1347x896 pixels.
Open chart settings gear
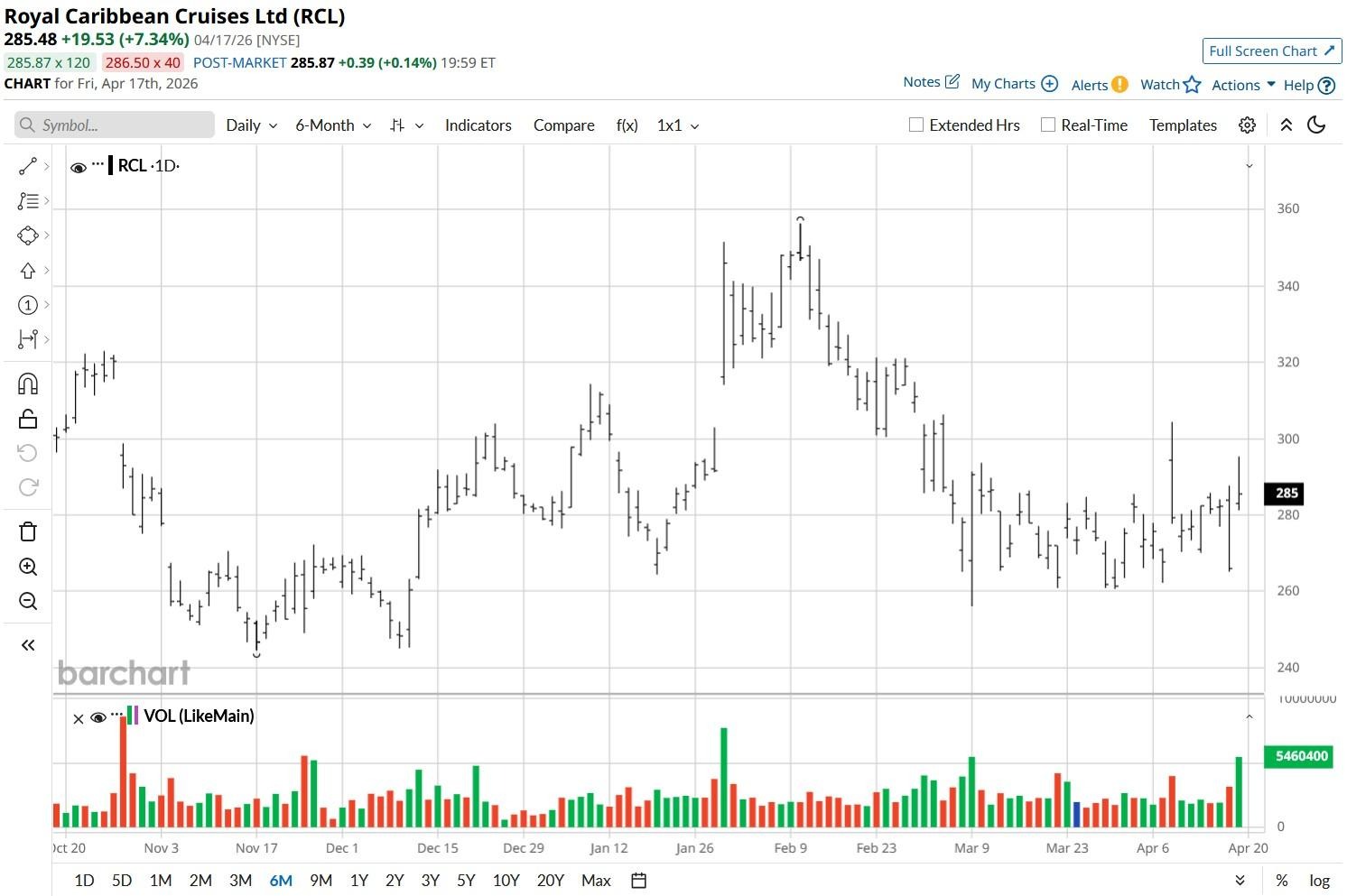(x=1247, y=125)
